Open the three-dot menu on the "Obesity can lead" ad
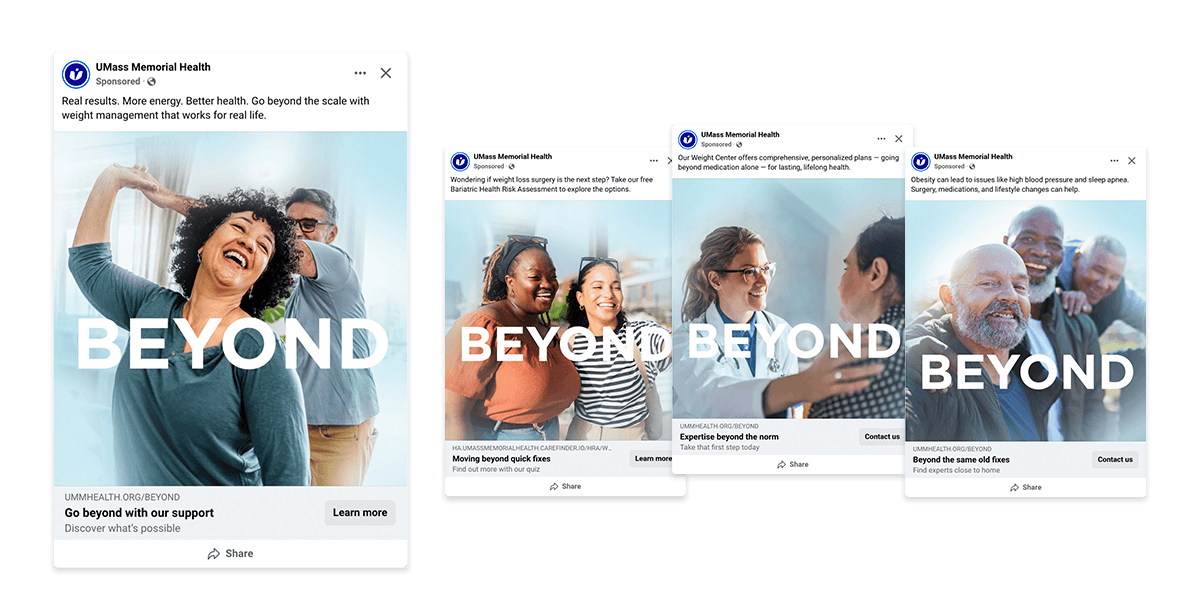This screenshot has height=600, width=1200. [x=1114, y=160]
